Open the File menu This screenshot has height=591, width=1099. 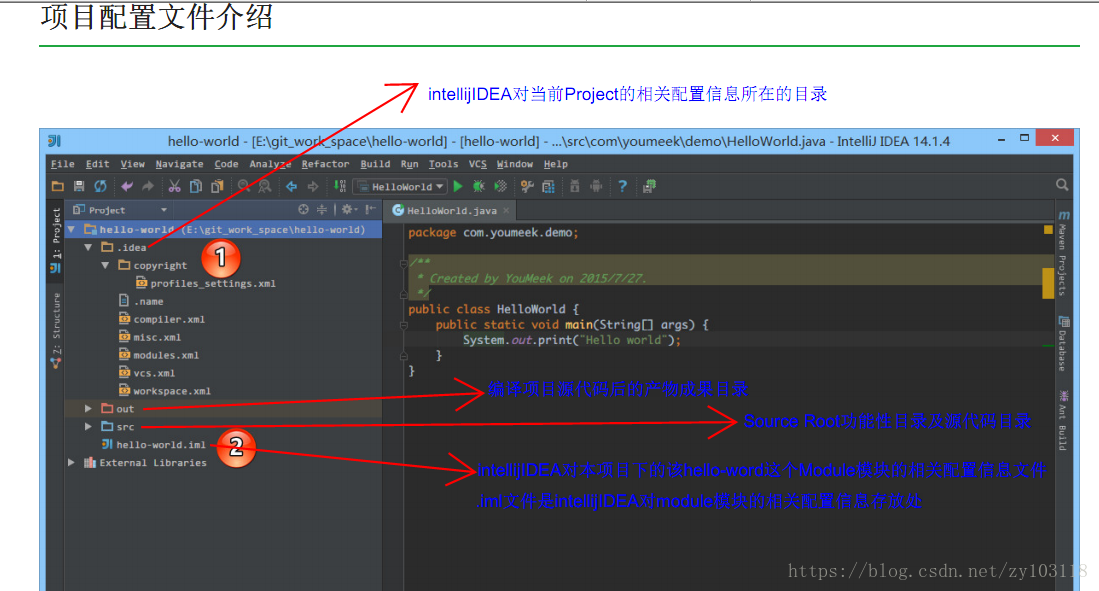pos(62,164)
